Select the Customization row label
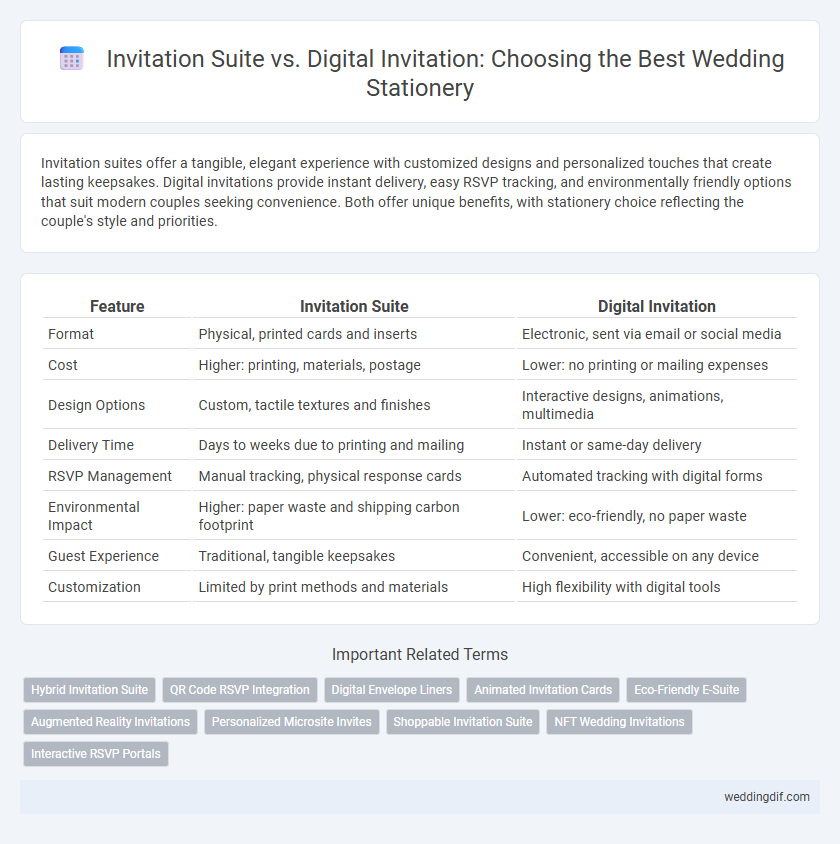The width and height of the screenshot is (840, 844). tap(94, 587)
